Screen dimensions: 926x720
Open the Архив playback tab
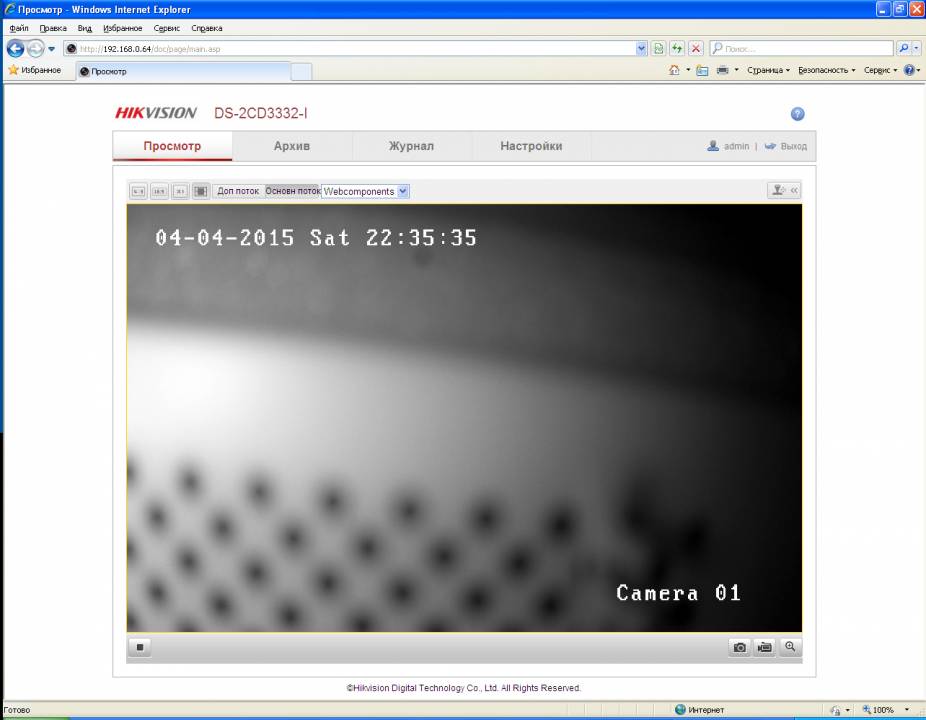pyautogui.click(x=292, y=146)
